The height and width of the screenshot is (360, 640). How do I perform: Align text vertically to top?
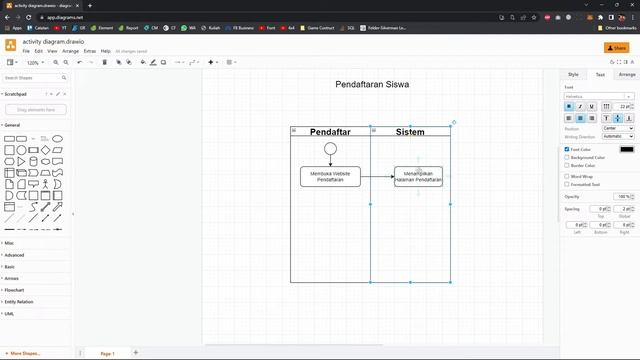coord(607,118)
